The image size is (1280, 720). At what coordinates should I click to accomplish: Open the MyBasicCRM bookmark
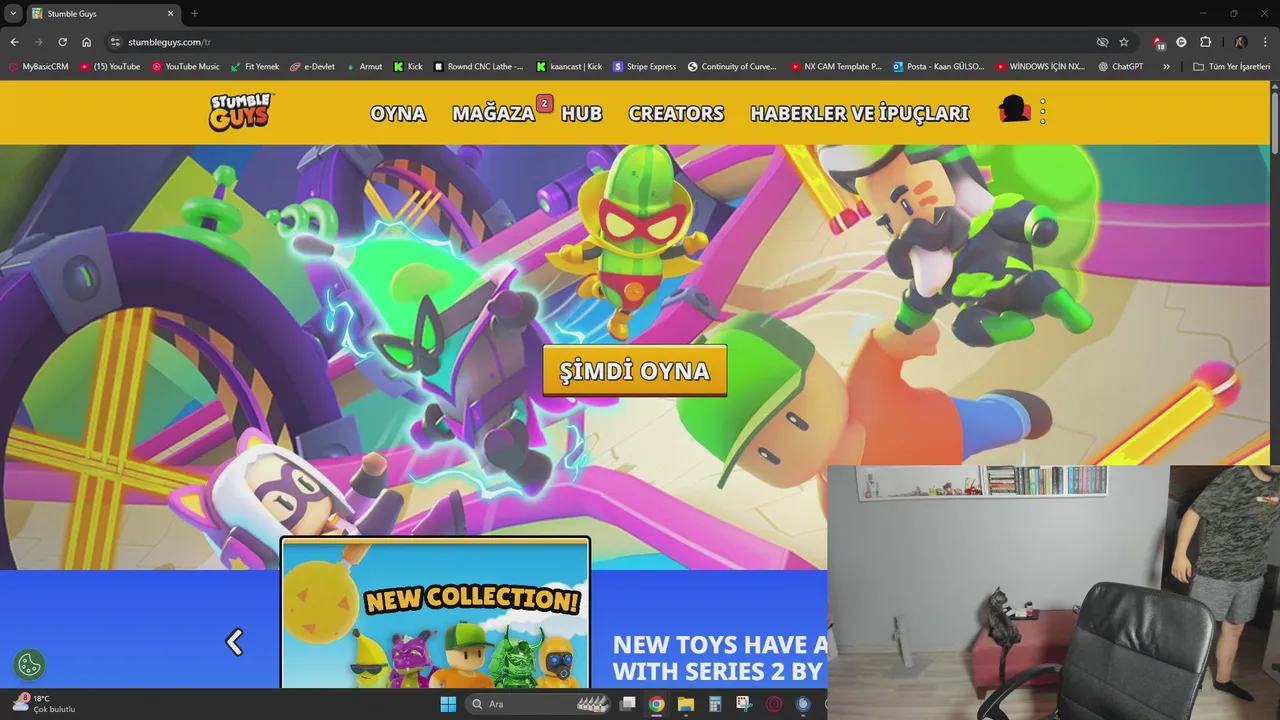click(38, 67)
